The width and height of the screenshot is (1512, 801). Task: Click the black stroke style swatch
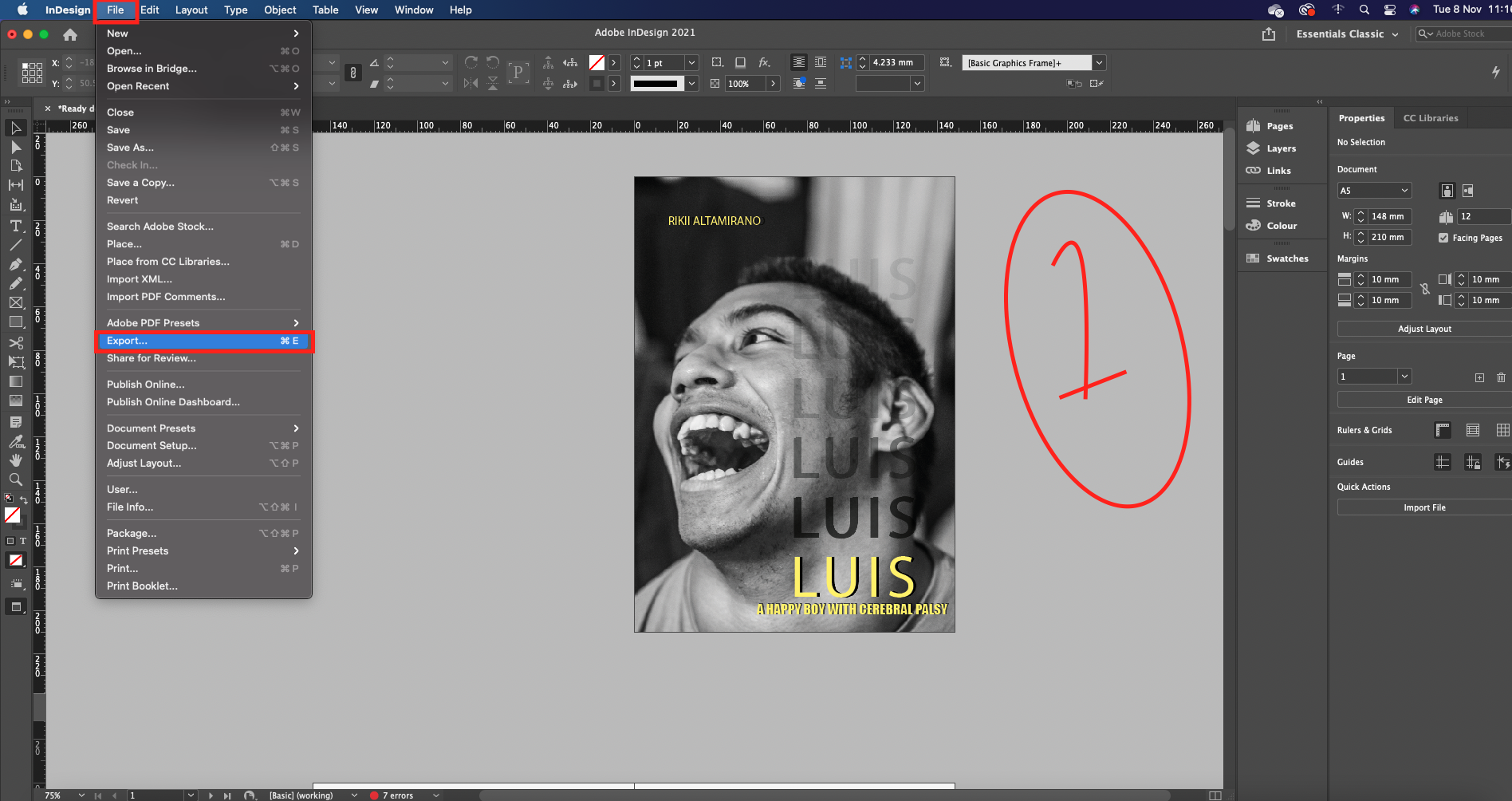656,84
